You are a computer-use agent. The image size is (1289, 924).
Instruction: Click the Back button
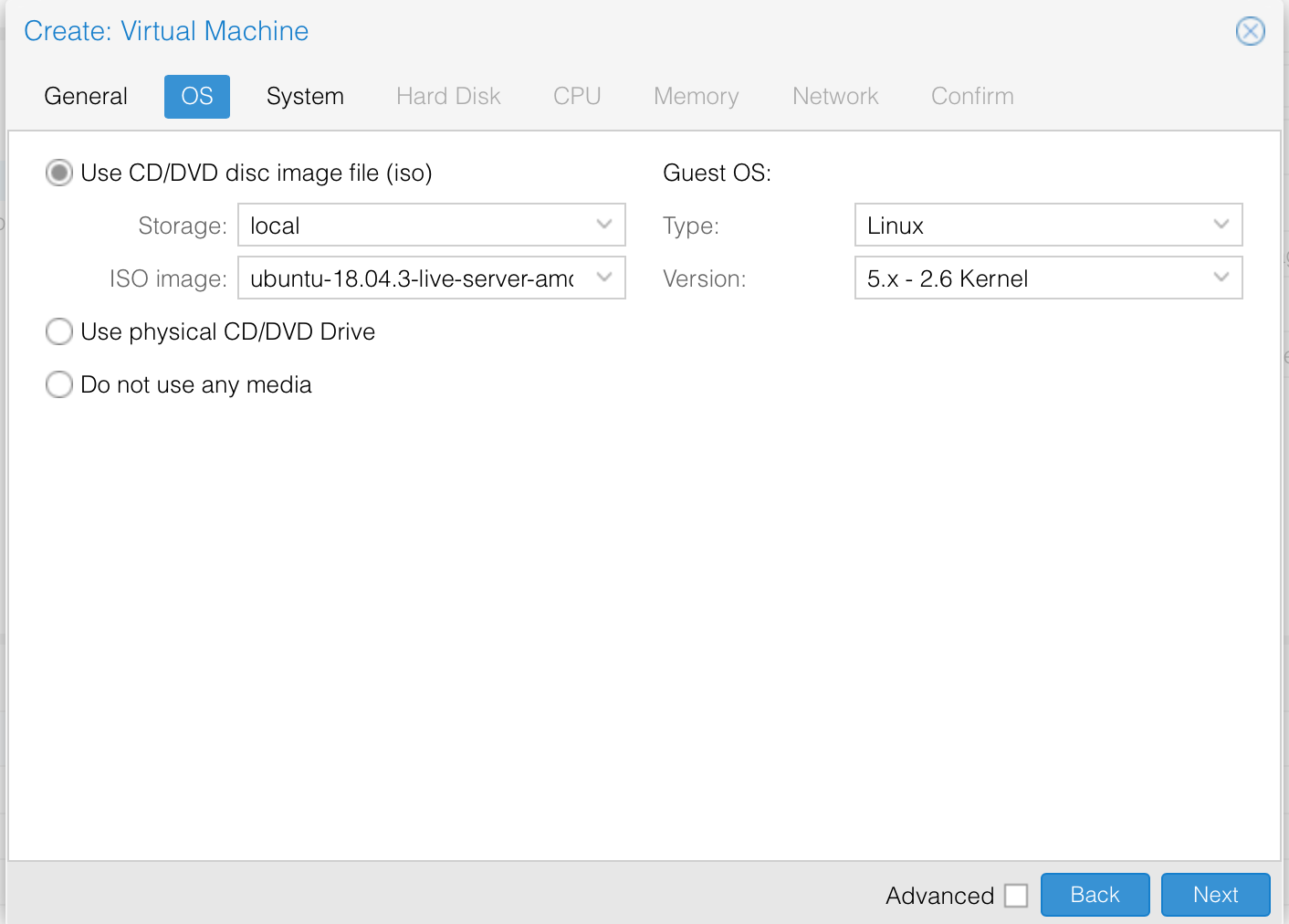point(1095,895)
